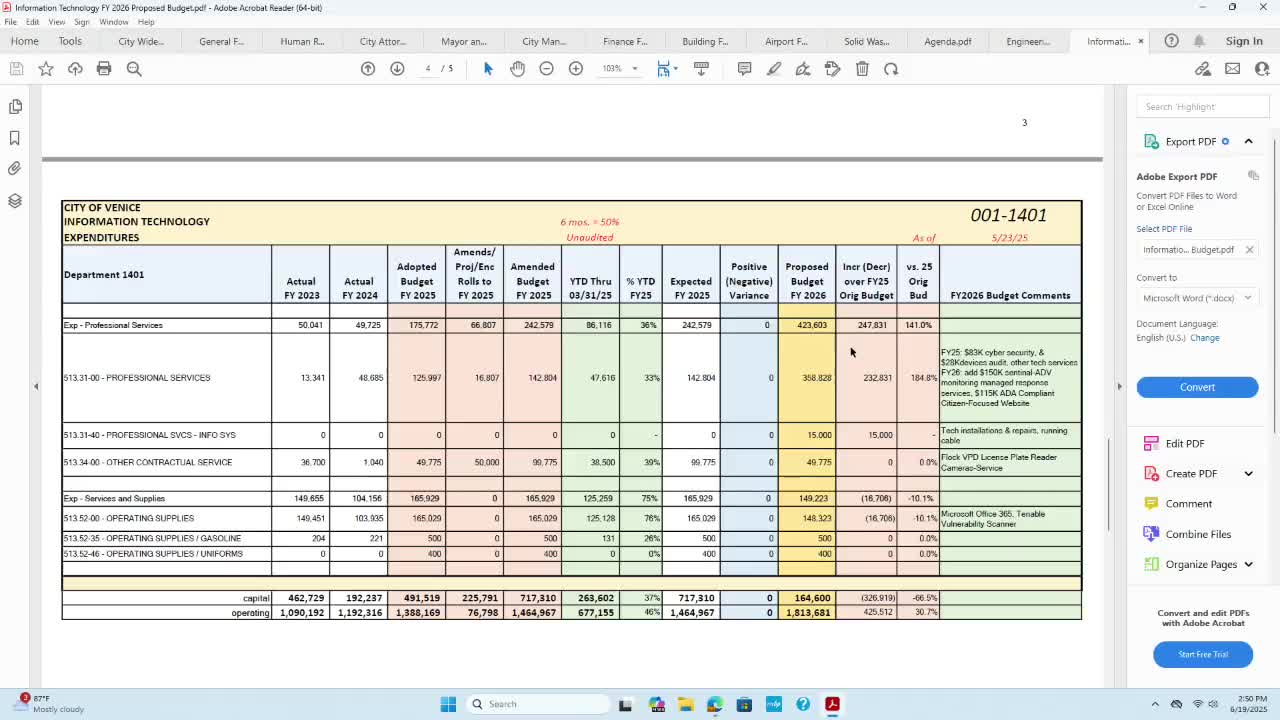The height and width of the screenshot is (720, 1280).
Task: Choose the selection arrow tool
Action: click(x=488, y=68)
